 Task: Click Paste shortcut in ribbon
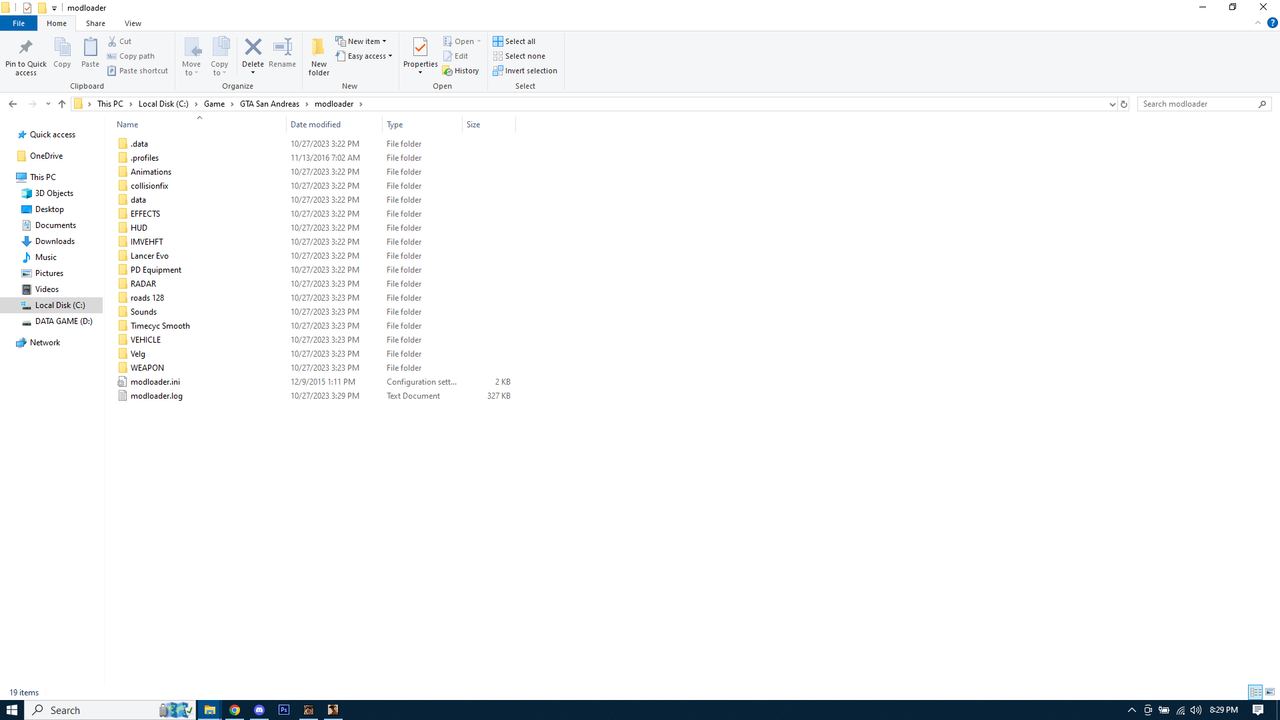pos(137,71)
